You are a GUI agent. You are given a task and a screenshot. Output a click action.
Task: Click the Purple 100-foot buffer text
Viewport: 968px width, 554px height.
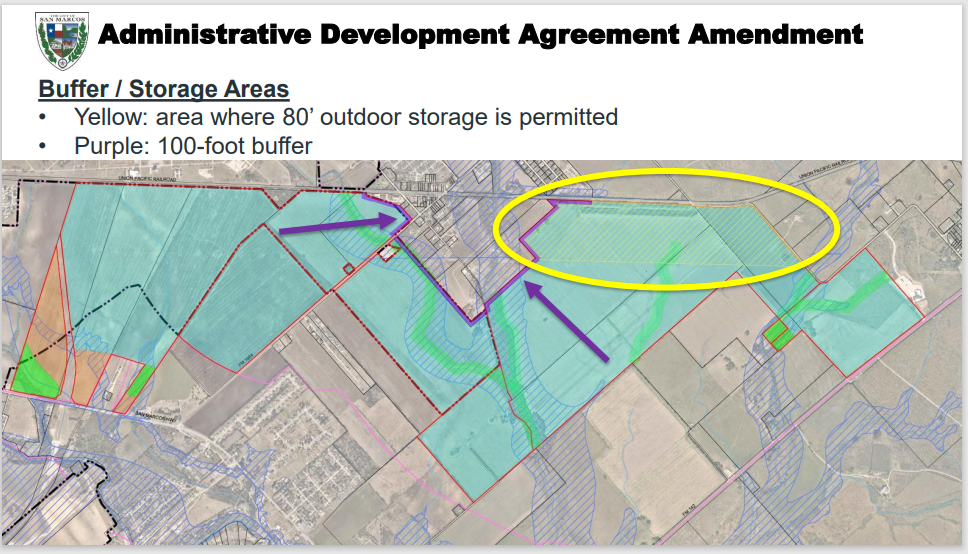point(193,146)
